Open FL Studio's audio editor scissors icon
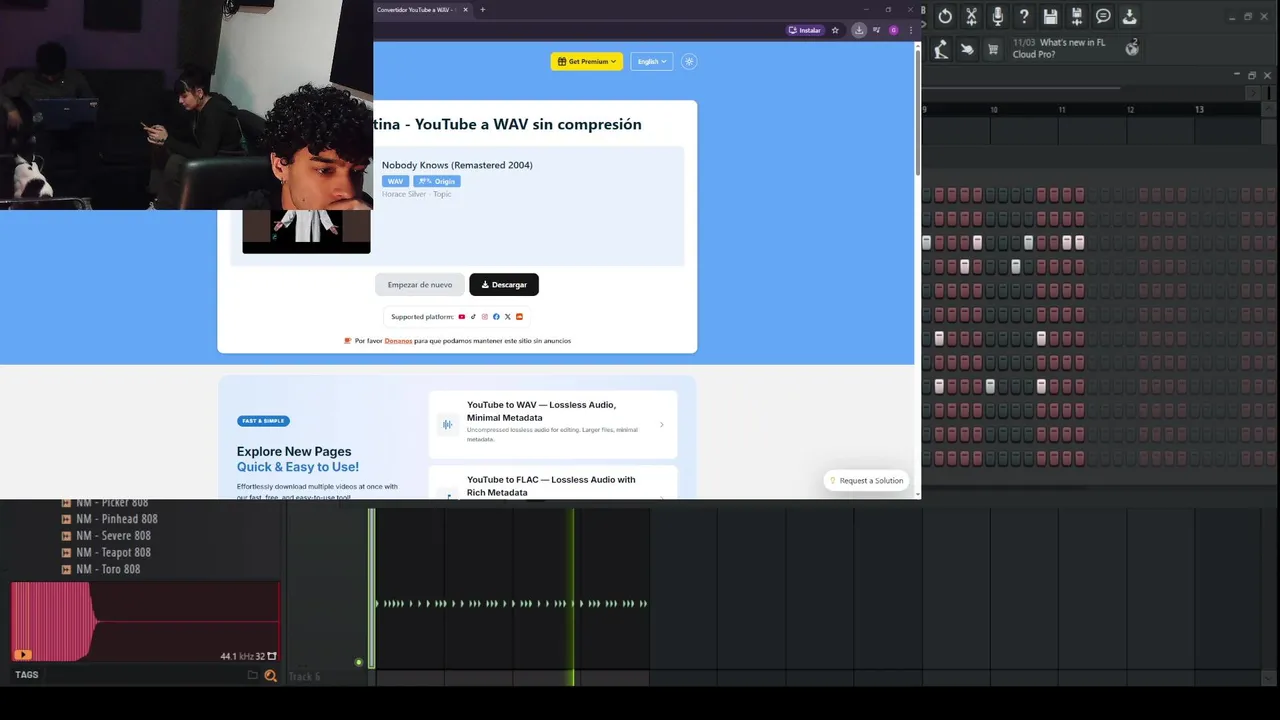 (x=971, y=16)
